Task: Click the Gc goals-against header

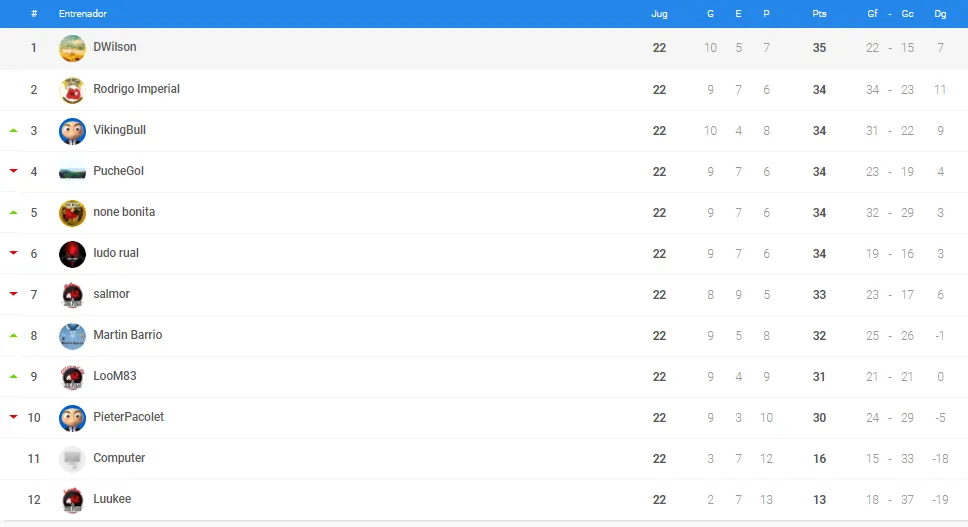Action: click(908, 14)
